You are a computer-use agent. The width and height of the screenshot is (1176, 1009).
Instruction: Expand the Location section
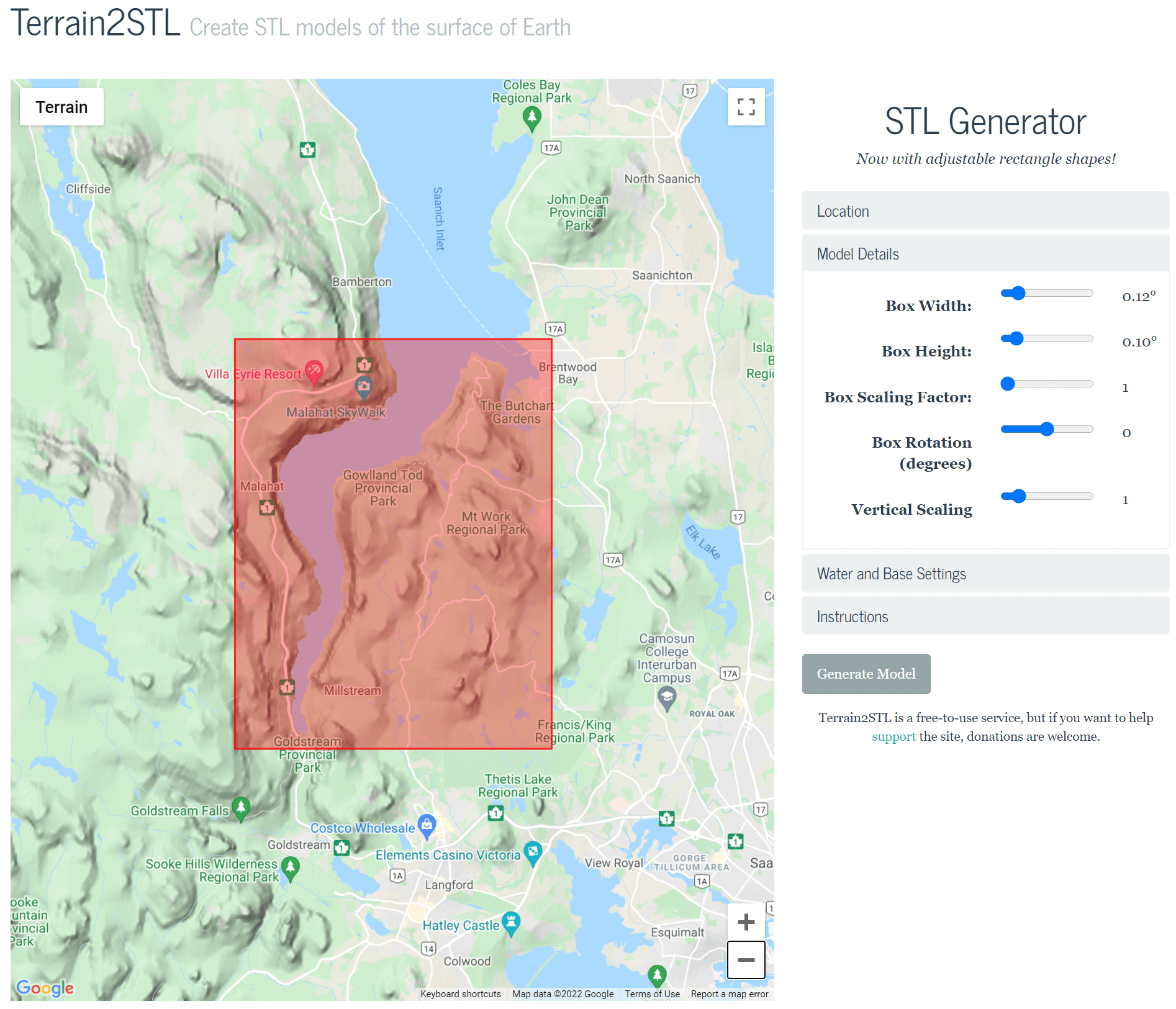click(x=985, y=210)
